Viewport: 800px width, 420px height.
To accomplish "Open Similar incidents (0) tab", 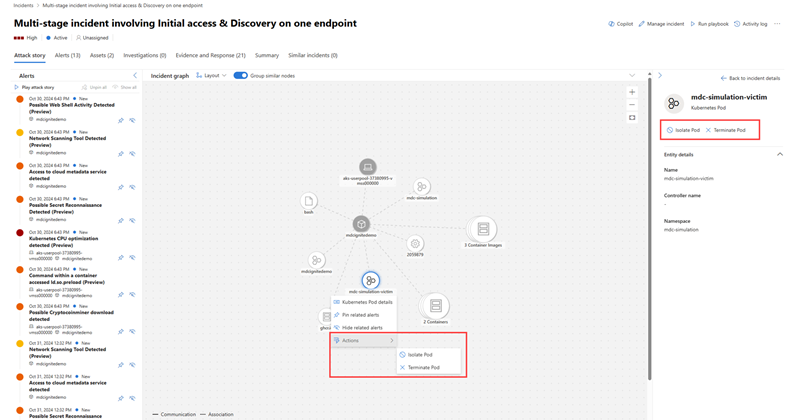I will click(313, 55).
